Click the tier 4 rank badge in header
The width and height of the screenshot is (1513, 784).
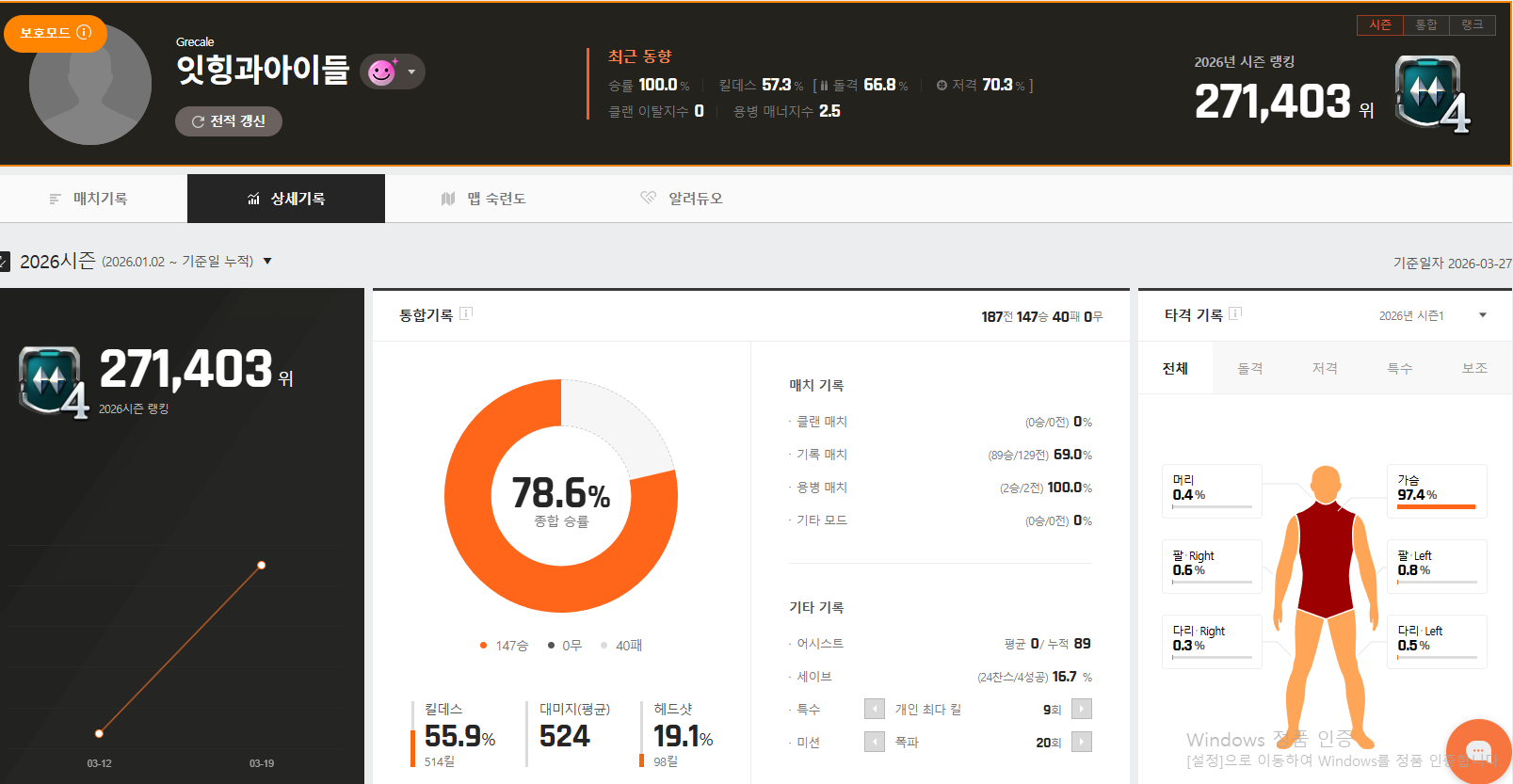(1430, 93)
